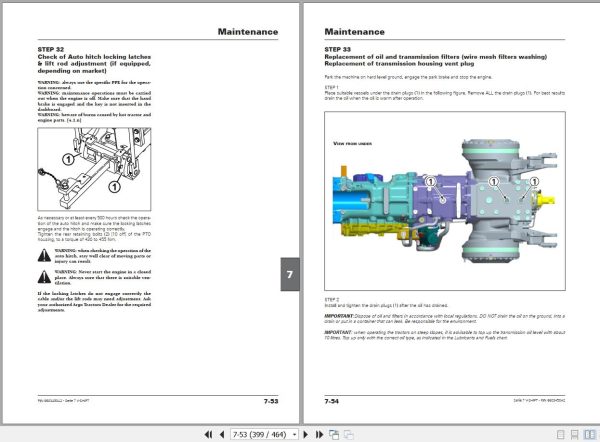
Task: Click the previous view icon
Action: [x=334, y=434]
